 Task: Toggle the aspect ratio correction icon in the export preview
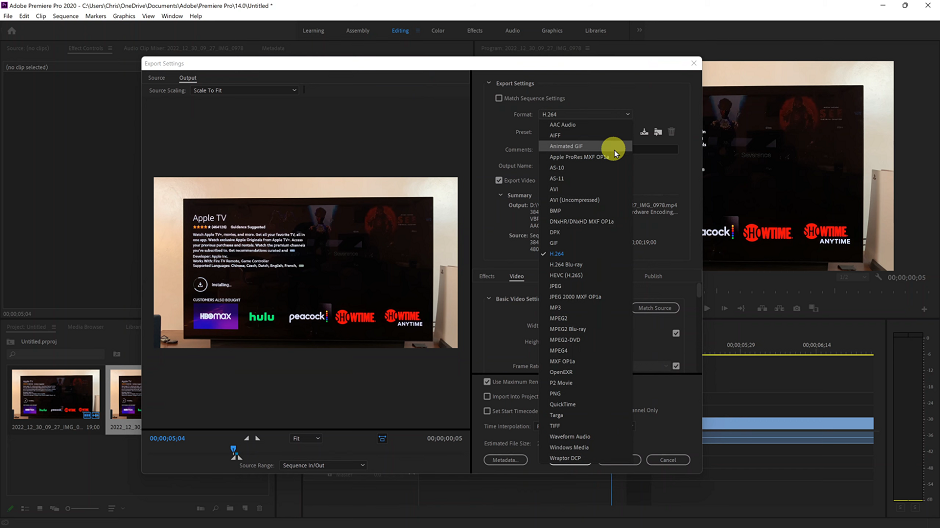pyautogui.click(x=382, y=439)
